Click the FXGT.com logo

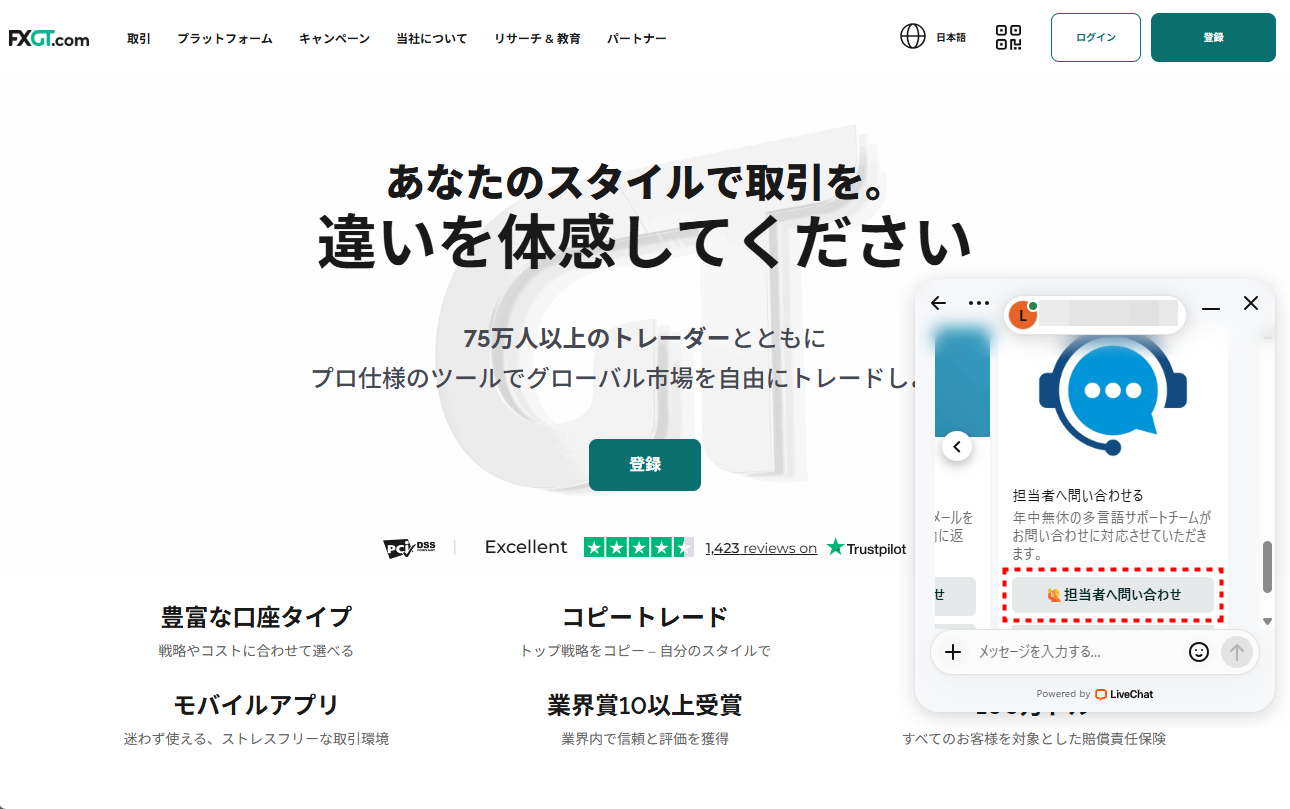tap(49, 38)
